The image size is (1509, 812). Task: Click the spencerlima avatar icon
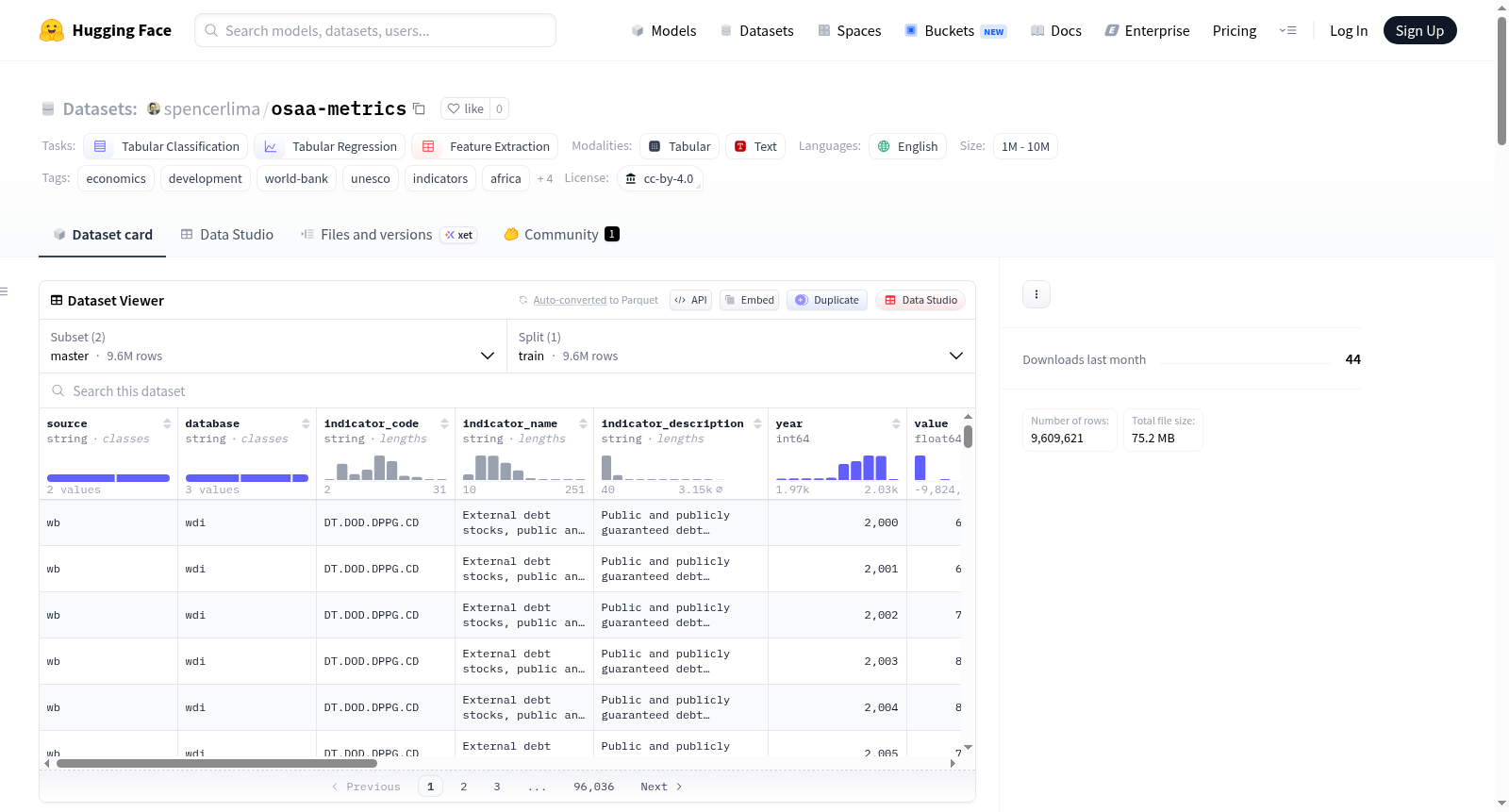coord(154,108)
